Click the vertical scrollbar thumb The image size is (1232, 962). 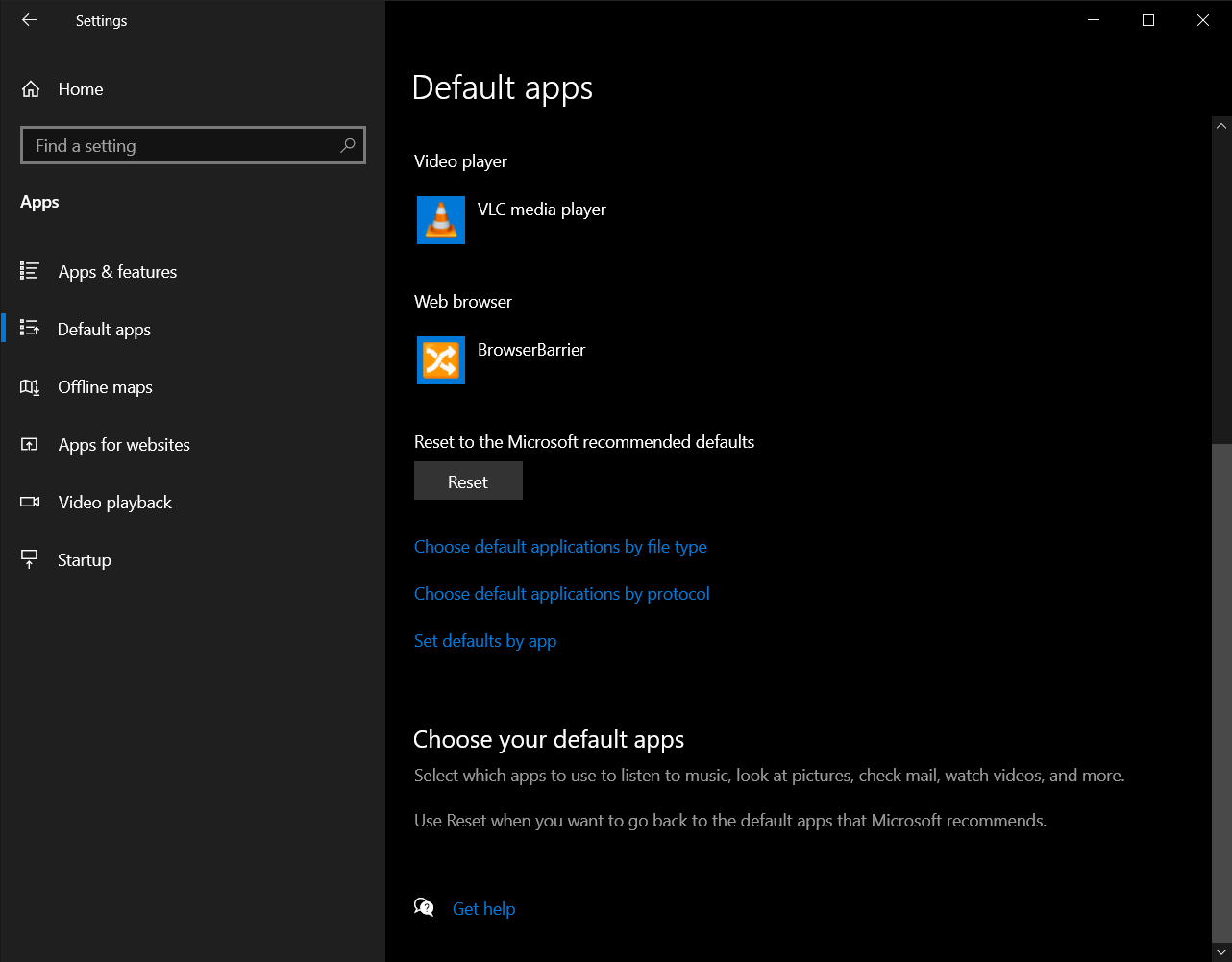click(x=1221, y=693)
